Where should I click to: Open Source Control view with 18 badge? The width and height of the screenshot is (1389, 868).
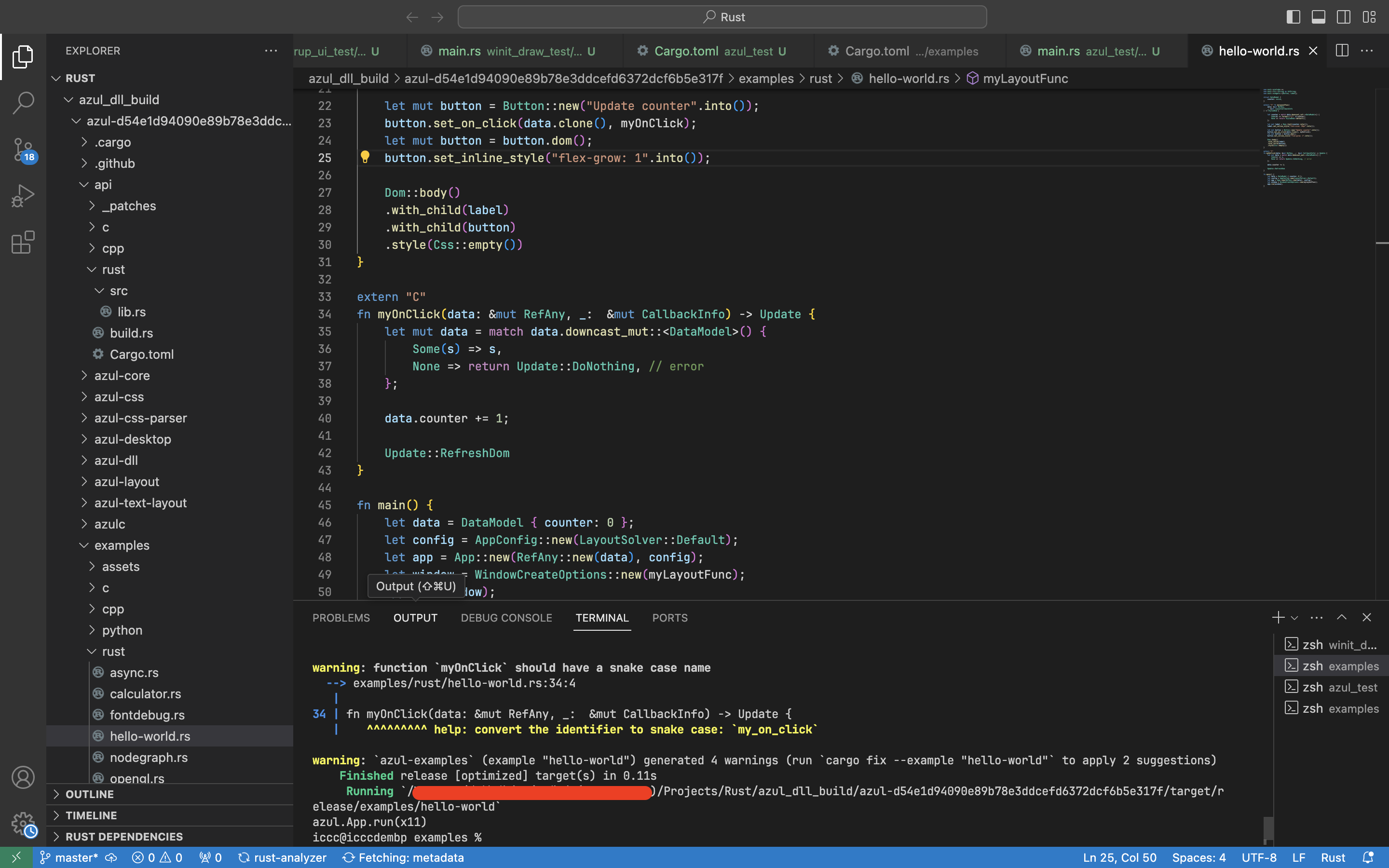(23, 150)
